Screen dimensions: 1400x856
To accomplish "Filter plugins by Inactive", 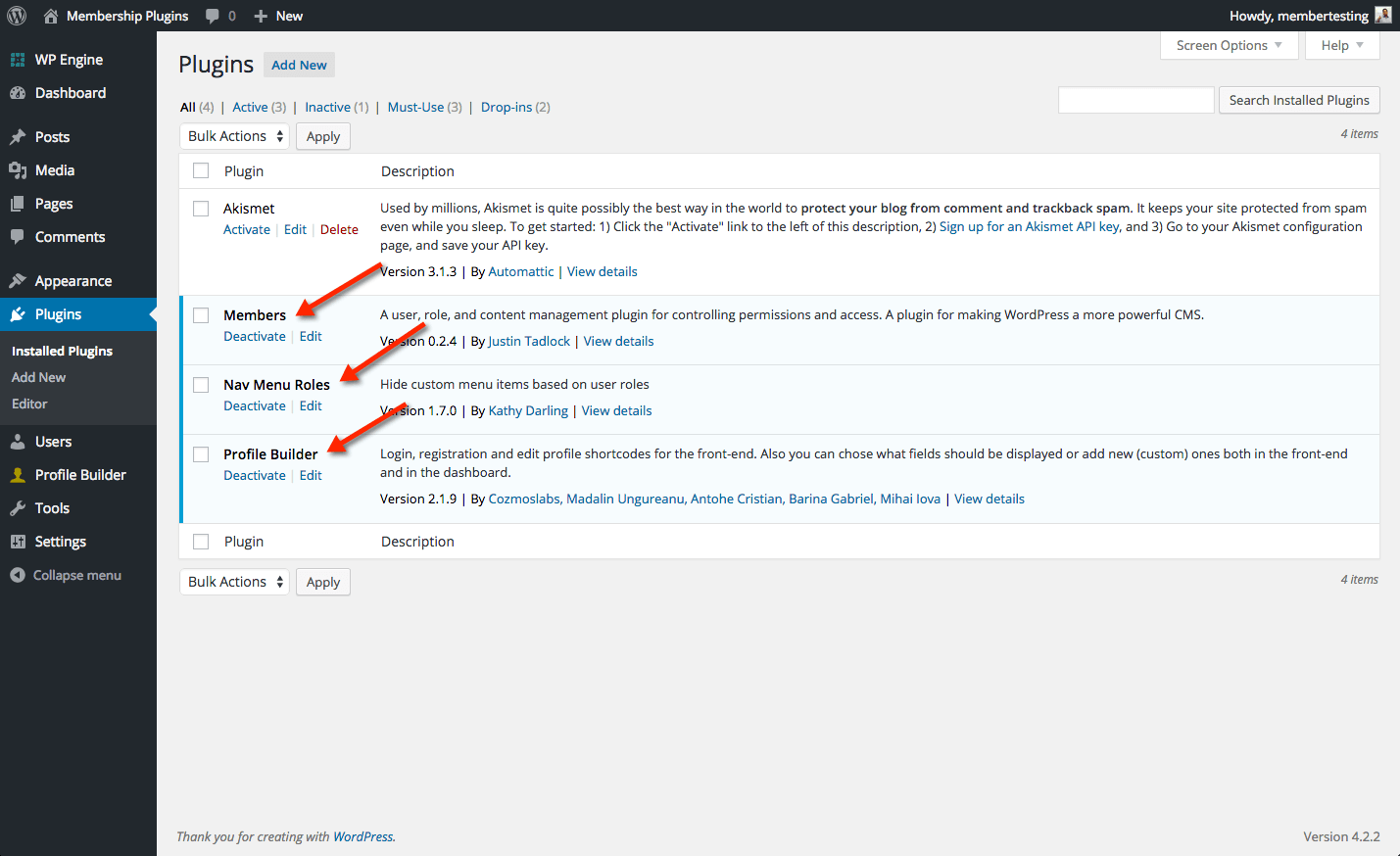I will coord(327,107).
